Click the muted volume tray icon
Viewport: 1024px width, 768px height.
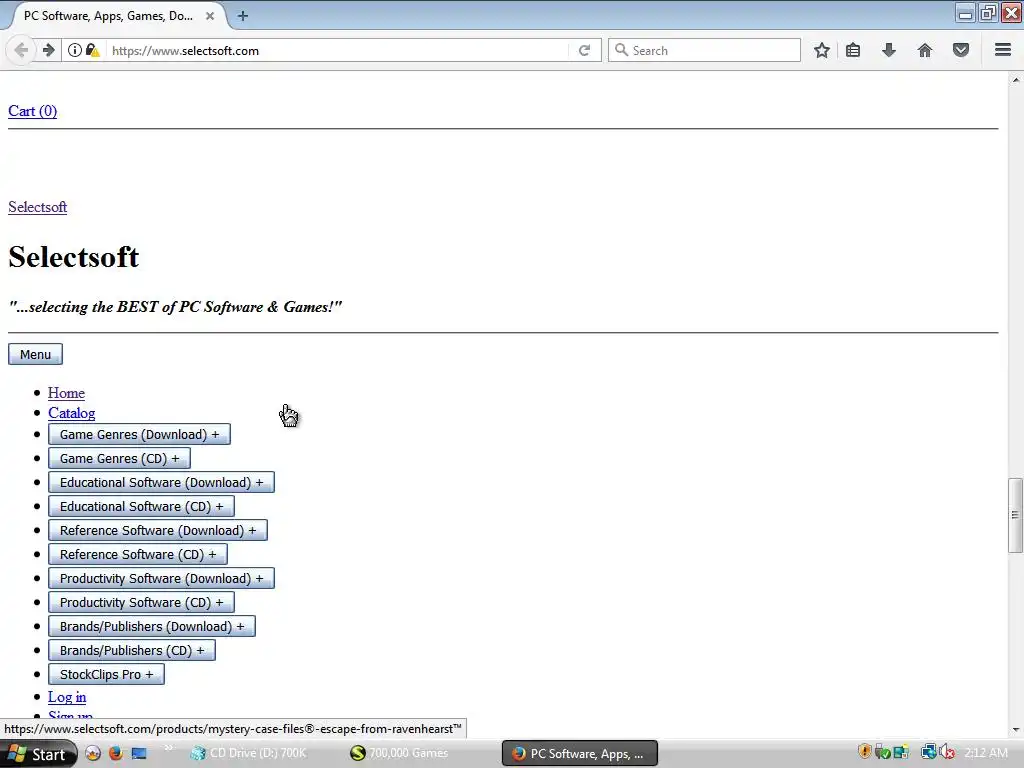tap(947, 752)
